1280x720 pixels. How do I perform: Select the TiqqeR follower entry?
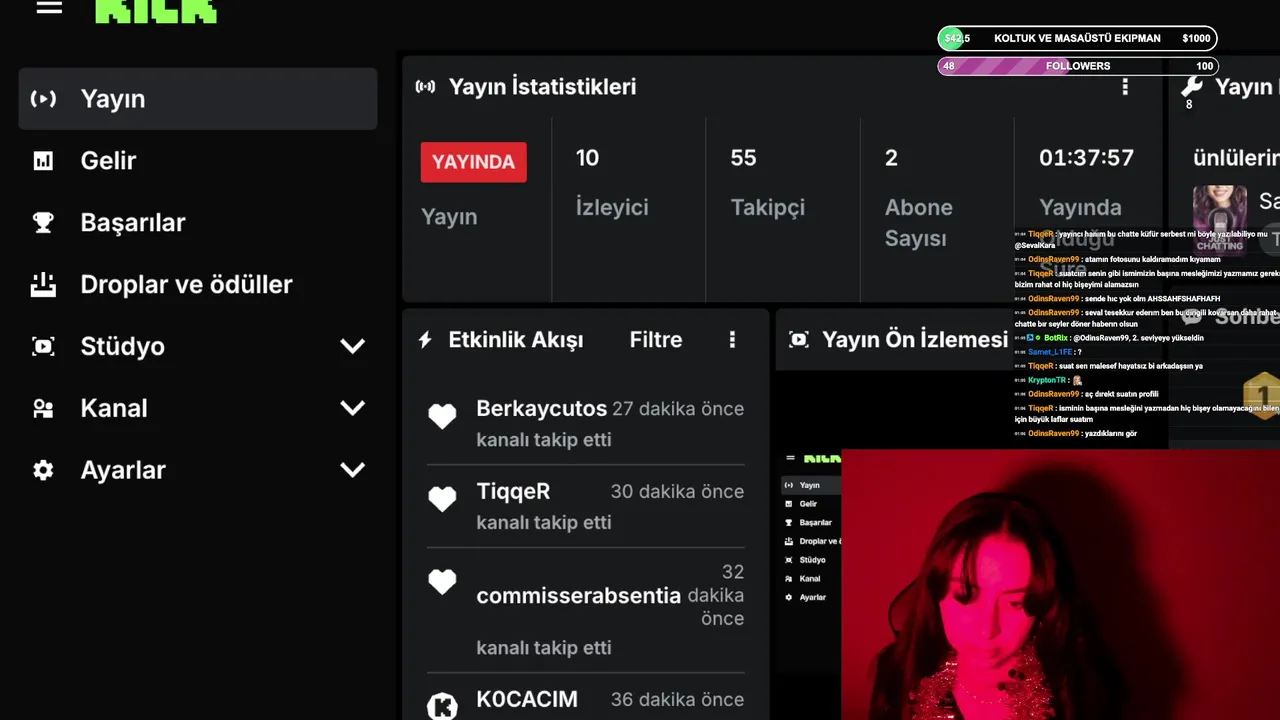(586, 506)
